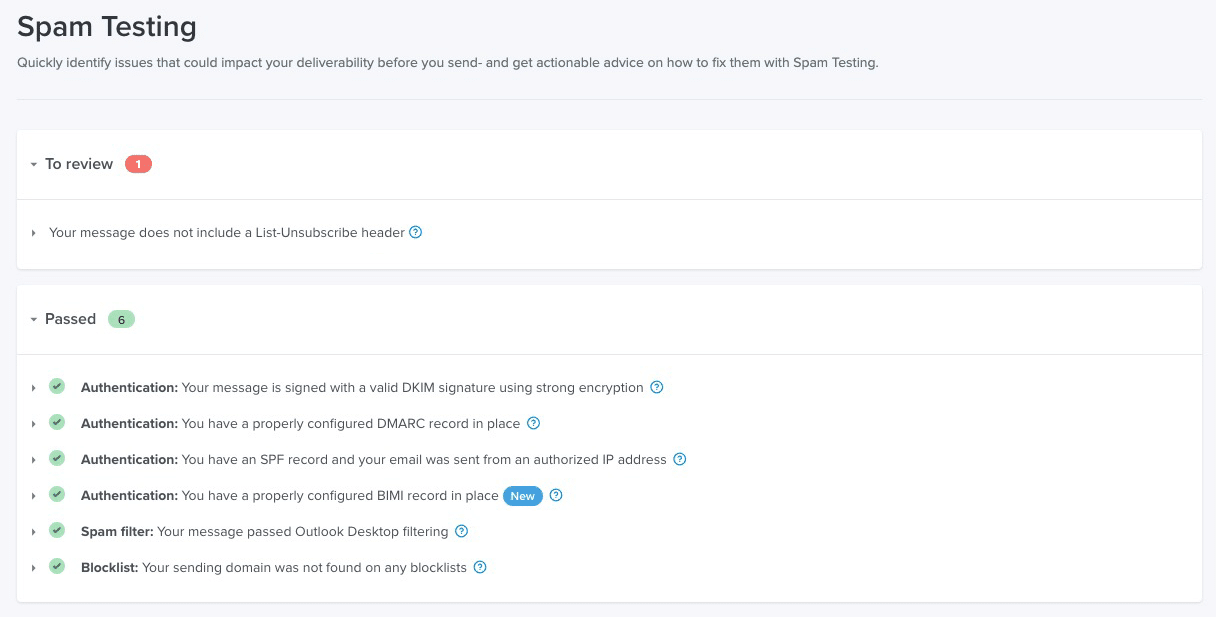
Task: Click the checkmark beside DMARC authentication result
Action: point(57,421)
